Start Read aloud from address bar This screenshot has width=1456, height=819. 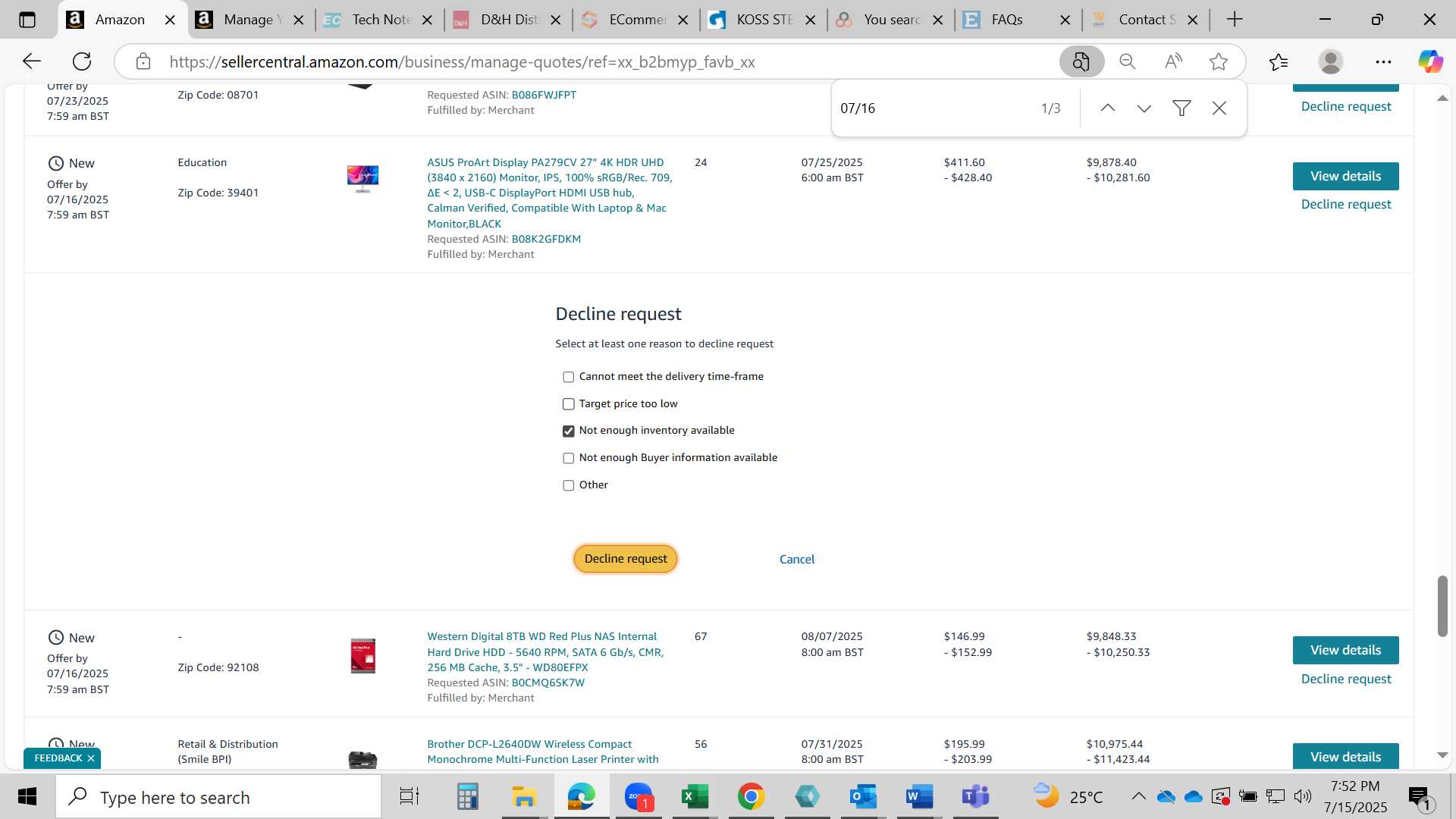[1173, 61]
